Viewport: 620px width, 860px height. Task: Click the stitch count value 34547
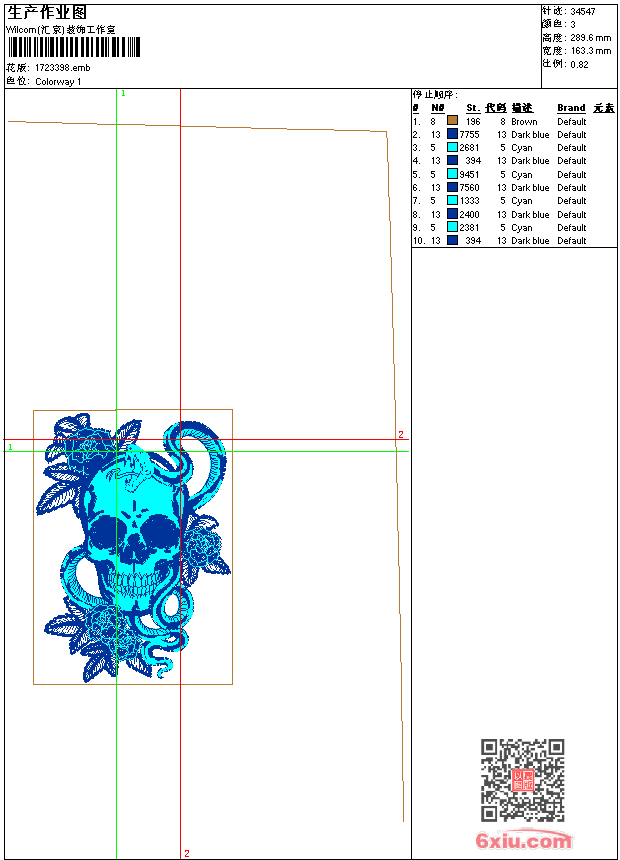tap(583, 12)
